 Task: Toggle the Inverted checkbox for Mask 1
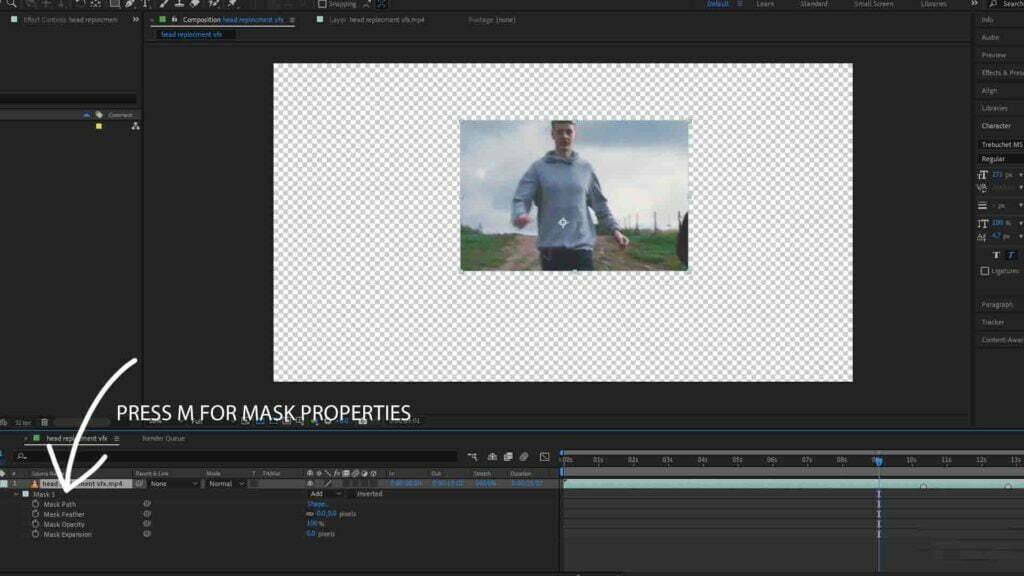[x=352, y=494]
